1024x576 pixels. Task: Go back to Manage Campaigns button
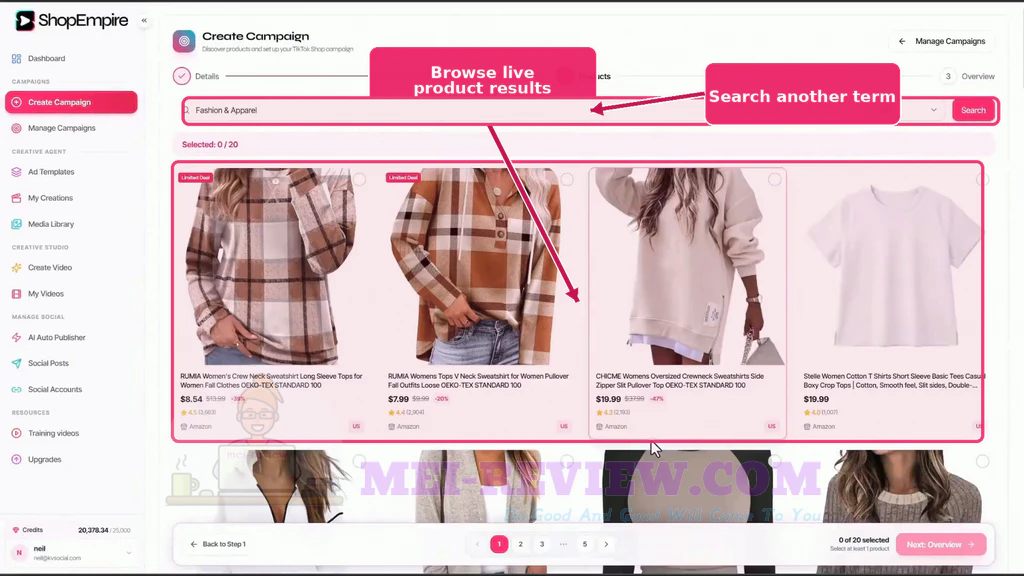[942, 41]
